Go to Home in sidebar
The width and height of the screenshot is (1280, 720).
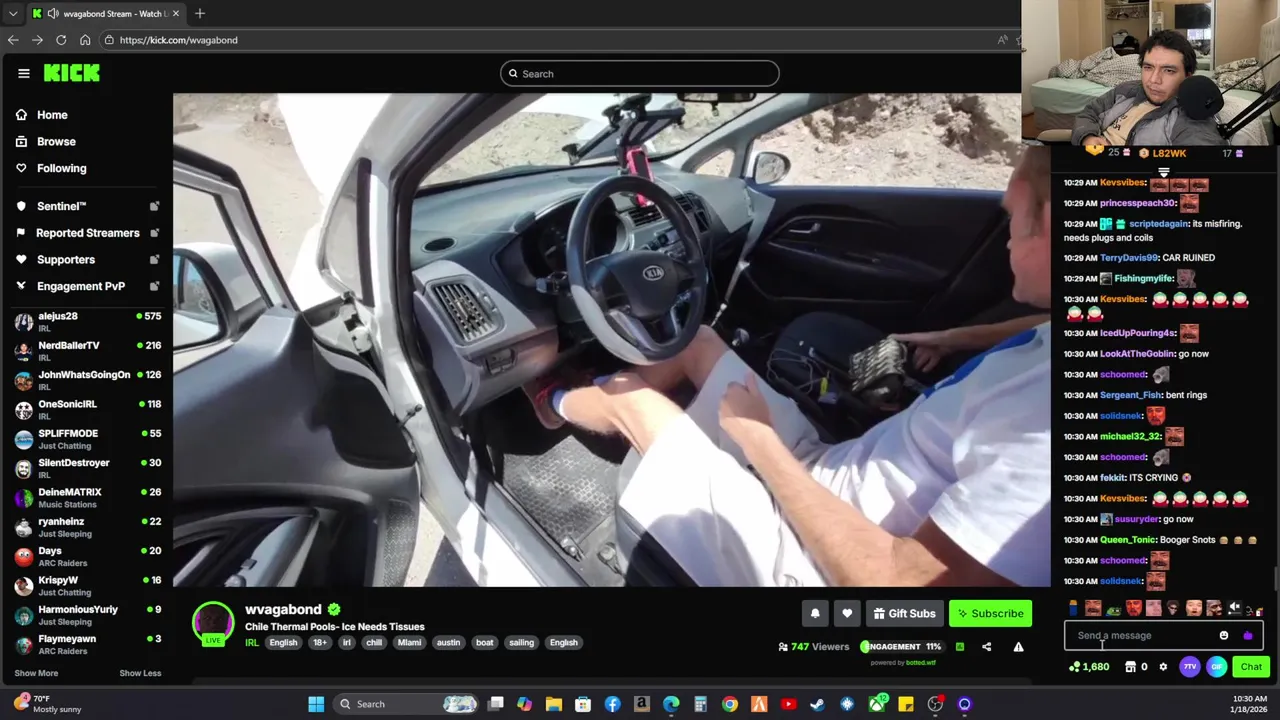[52, 115]
